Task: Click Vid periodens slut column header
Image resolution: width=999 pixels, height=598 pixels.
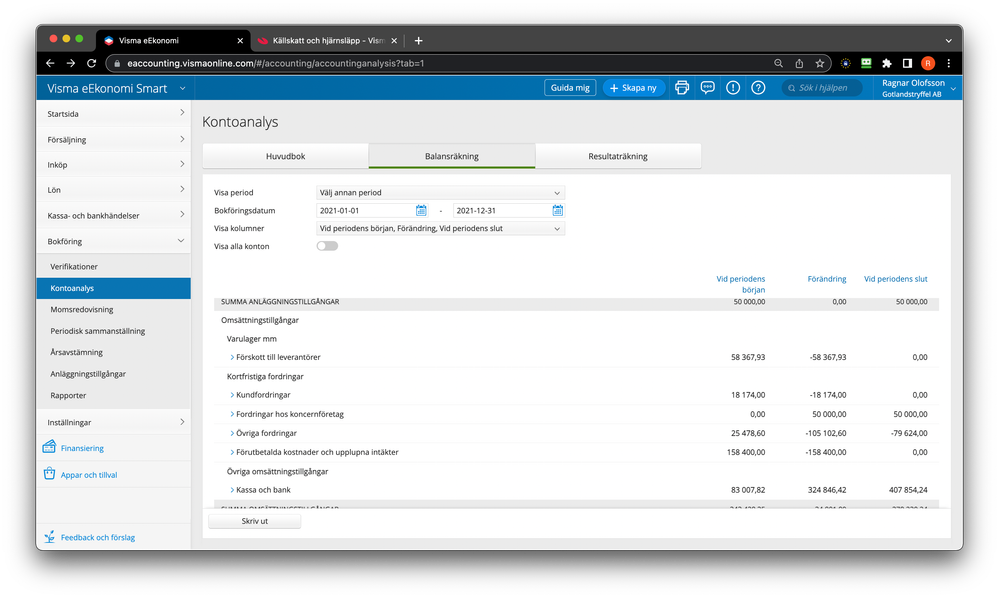Action: [x=896, y=279]
